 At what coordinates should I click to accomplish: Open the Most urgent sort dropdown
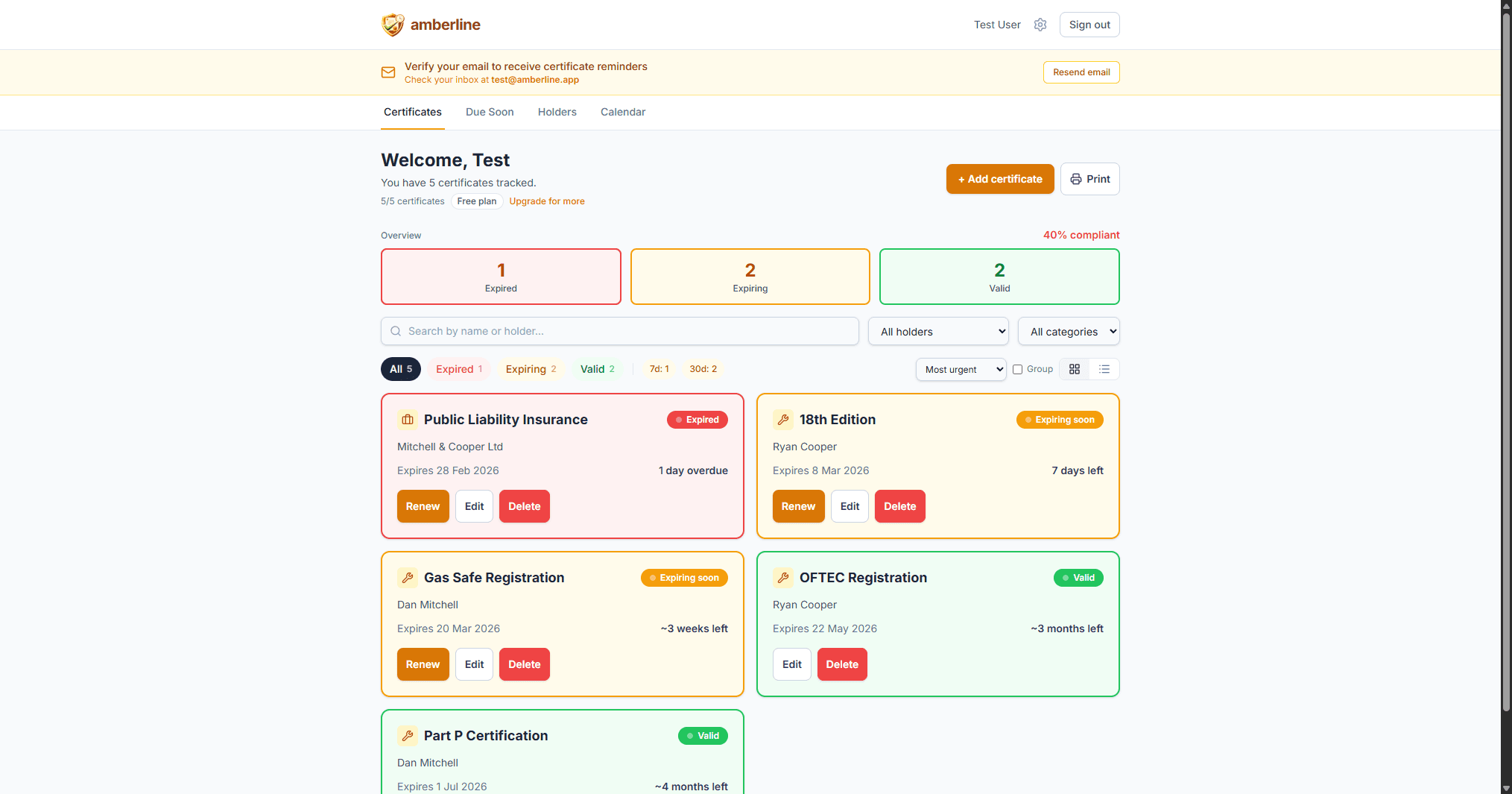pyautogui.click(x=961, y=369)
